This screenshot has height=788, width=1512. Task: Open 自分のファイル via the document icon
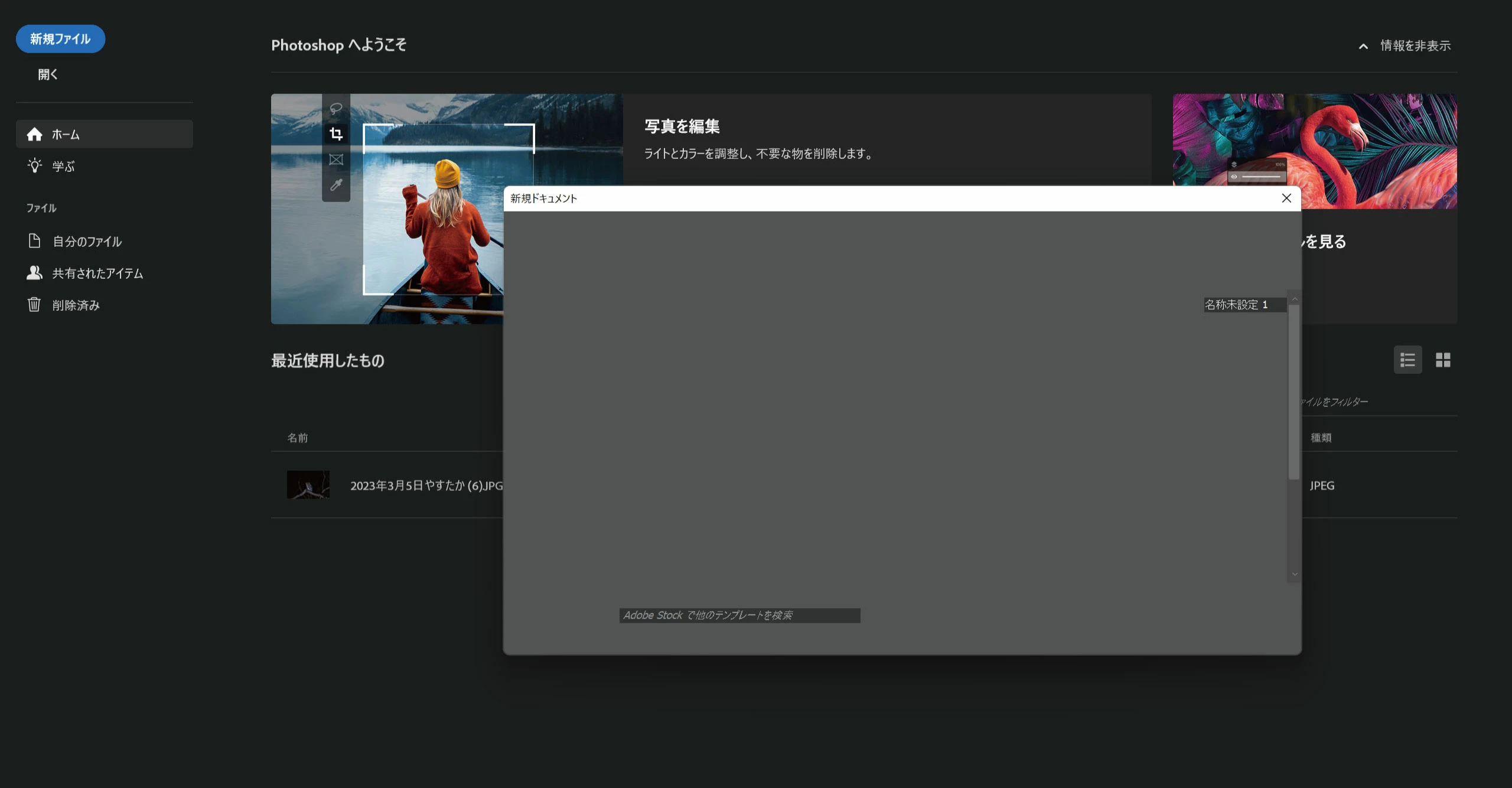click(x=35, y=241)
